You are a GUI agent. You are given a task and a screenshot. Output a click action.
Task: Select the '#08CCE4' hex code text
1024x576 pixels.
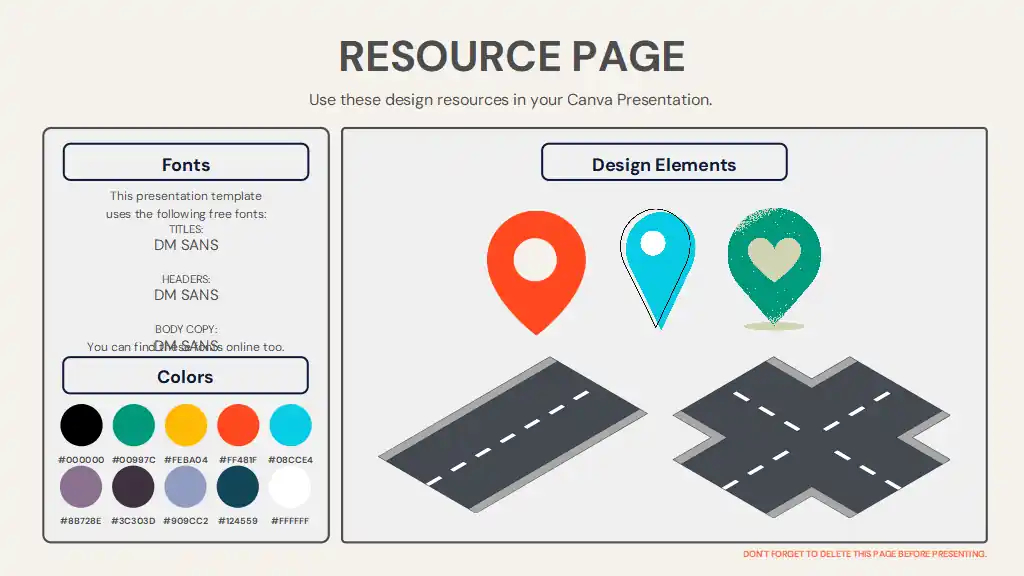(x=291, y=460)
